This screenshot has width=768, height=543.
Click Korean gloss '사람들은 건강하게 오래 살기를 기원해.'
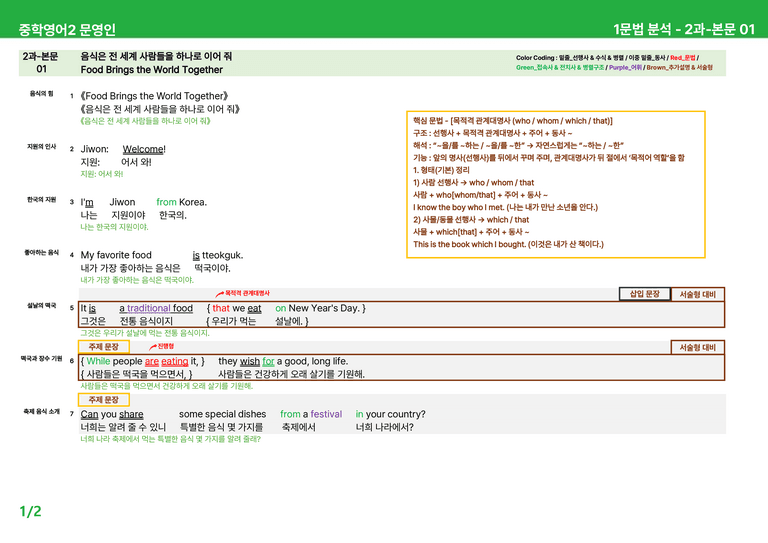291,374
